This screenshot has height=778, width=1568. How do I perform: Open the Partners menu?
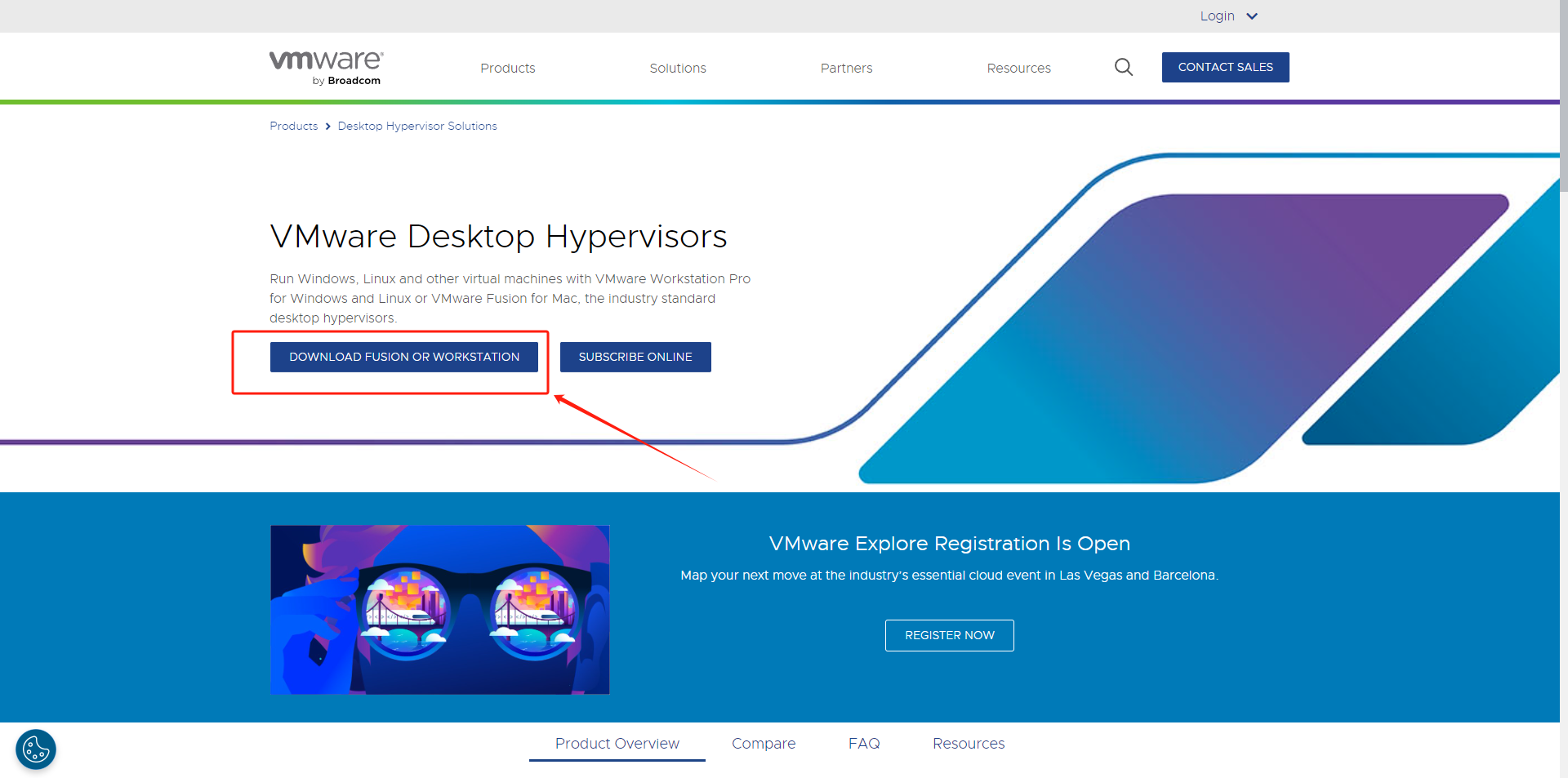pyautogui.click(x=846, y=68)
